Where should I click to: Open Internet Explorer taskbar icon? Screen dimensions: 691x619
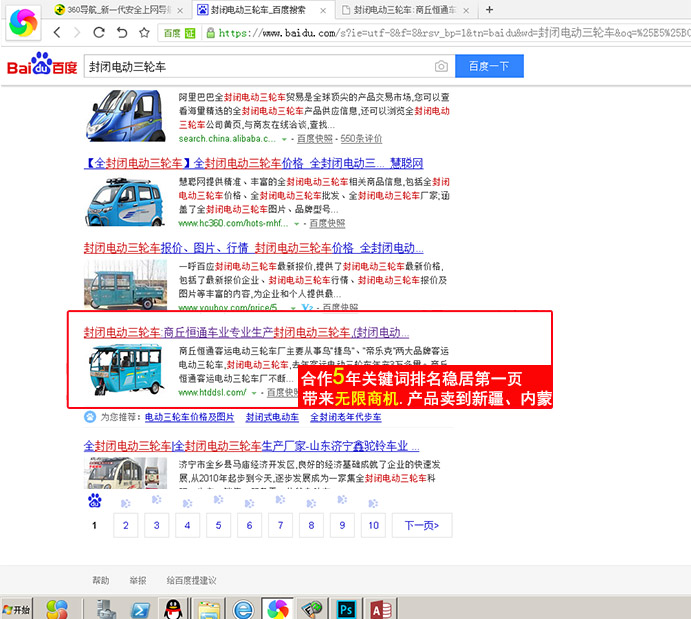pos(243,609)
